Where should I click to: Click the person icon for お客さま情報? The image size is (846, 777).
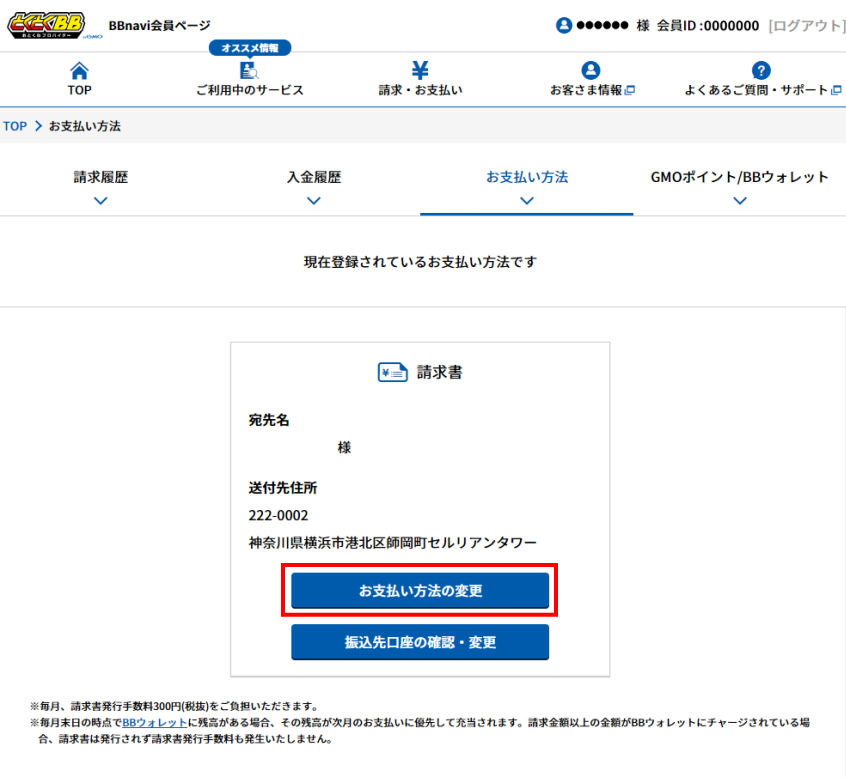(590, 71)
